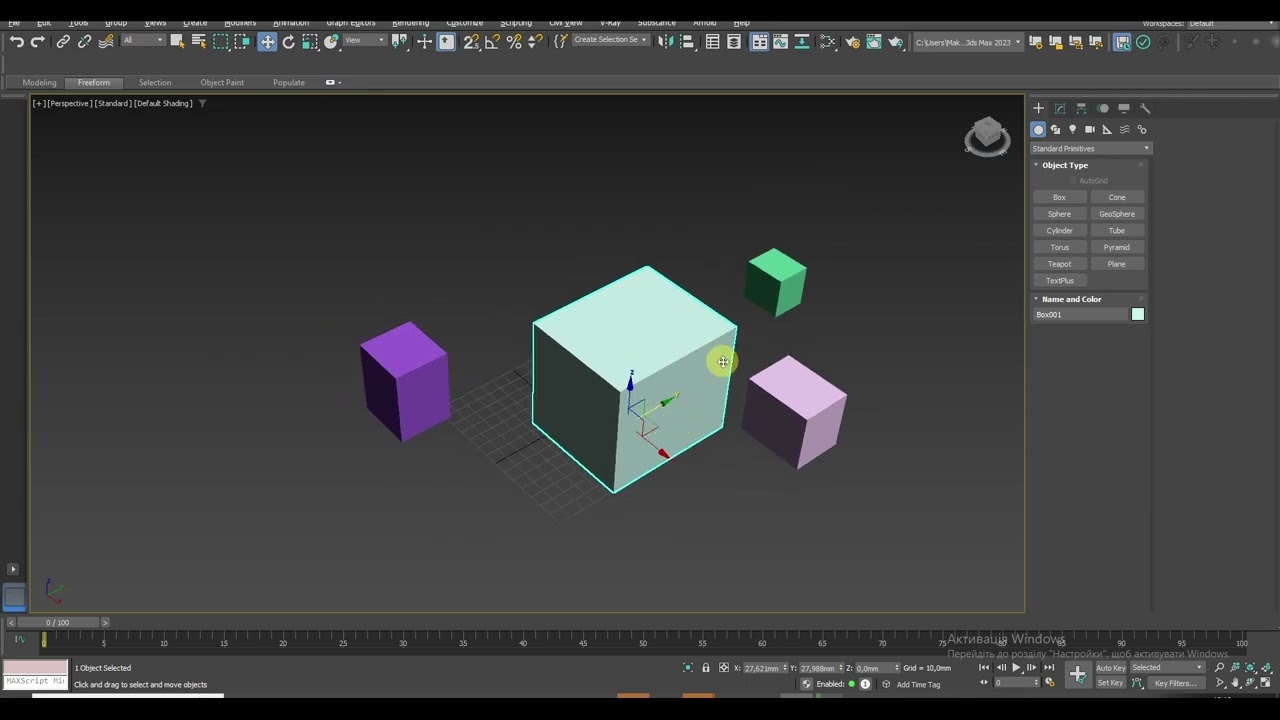Open the Animation menu
1280x720 pixels.
click(x=291, y=22)
